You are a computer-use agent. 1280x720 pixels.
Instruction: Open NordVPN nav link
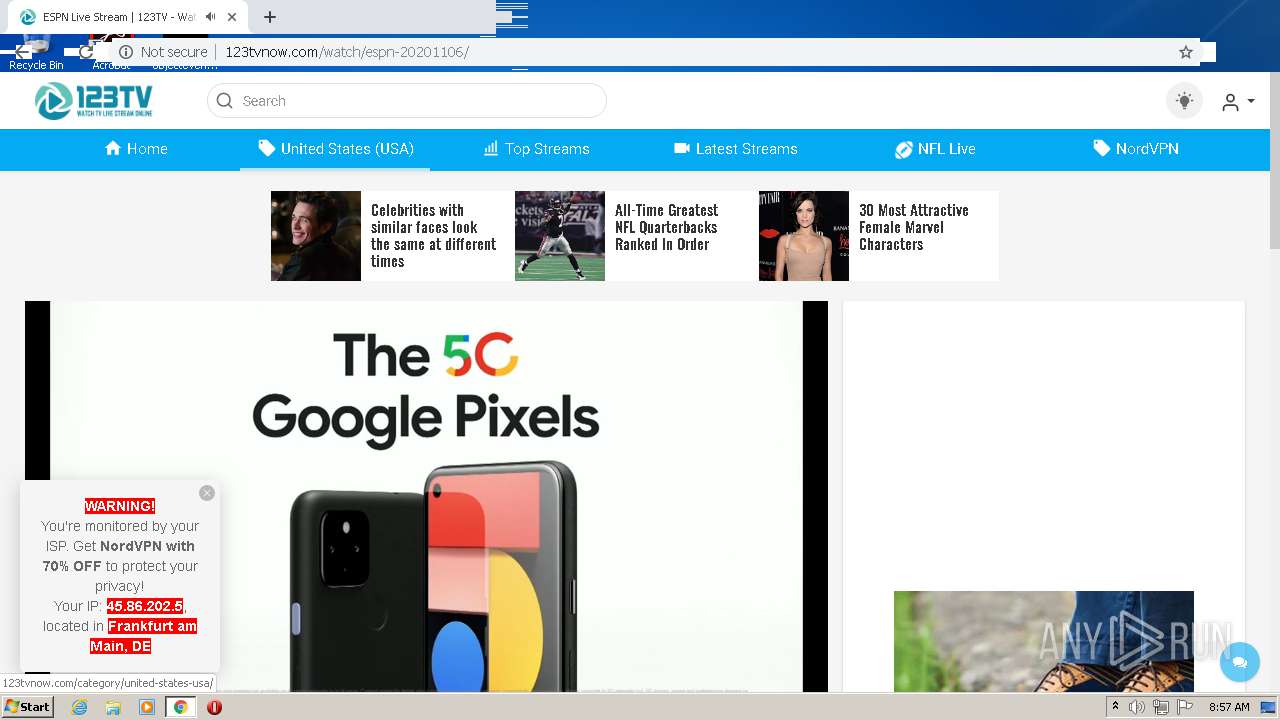pyautogui.click(x=1136, y=149)
